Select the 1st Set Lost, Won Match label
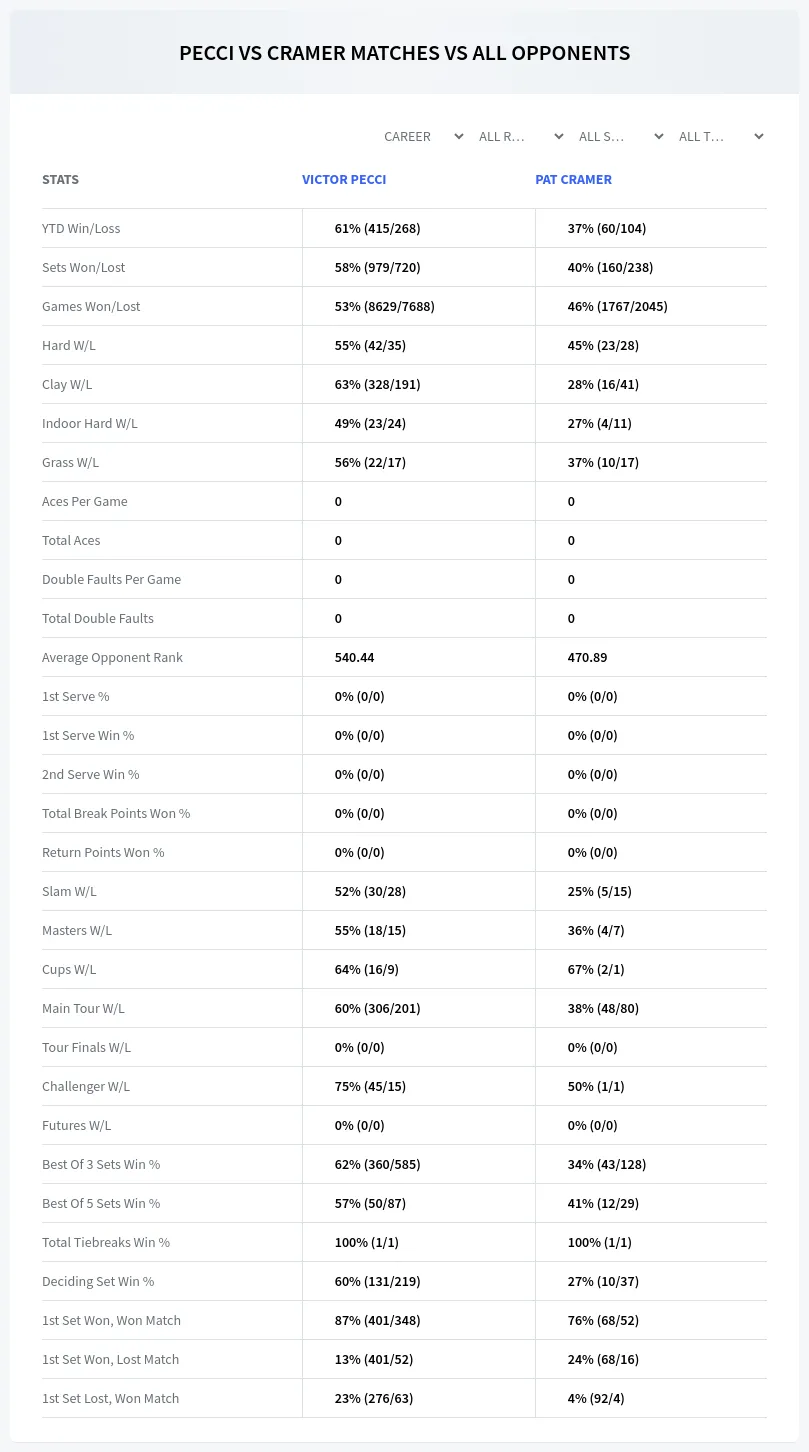 point(110,1398)
